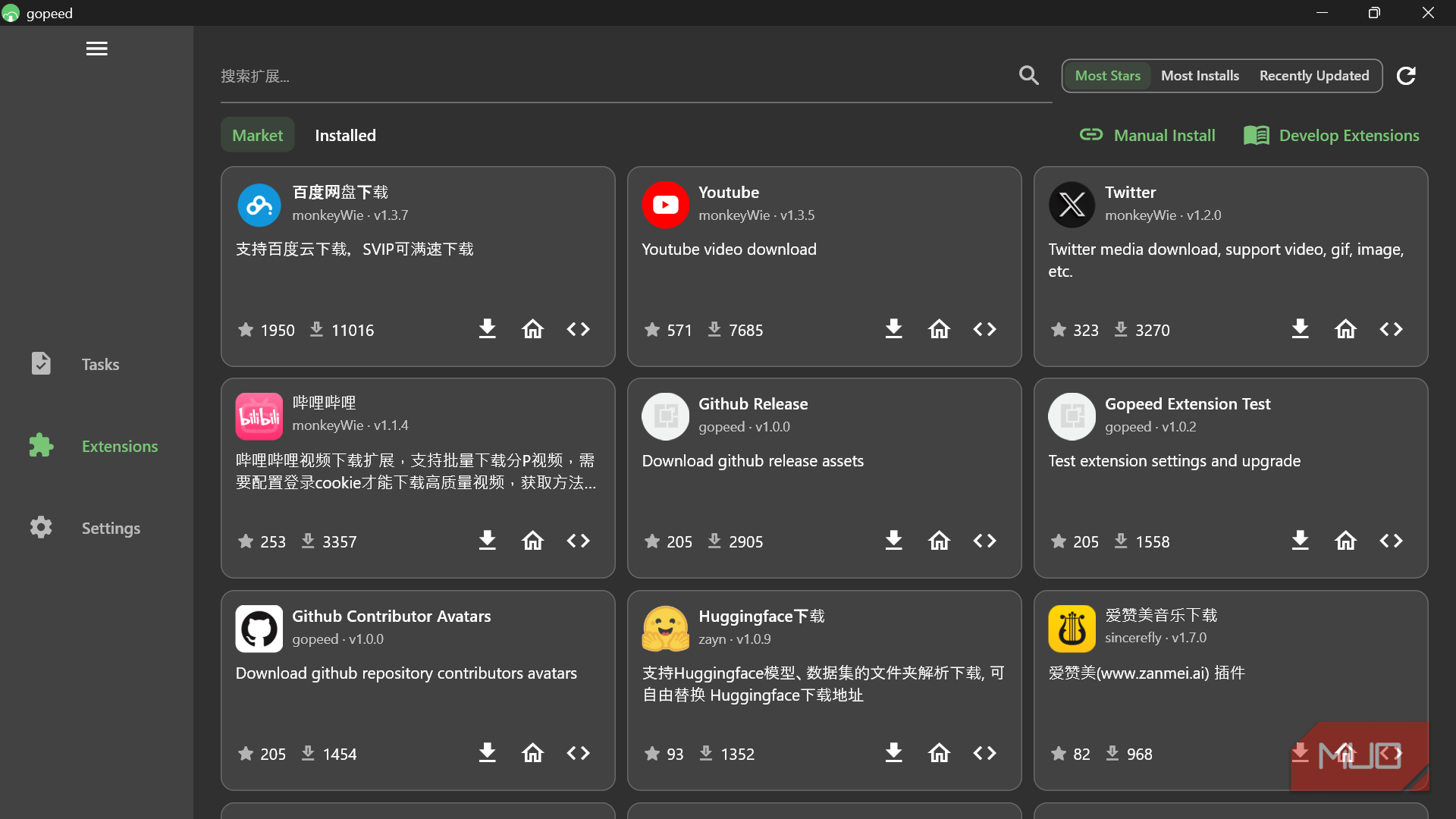View source code of Huggingface下载 extension
This screenshot has width=1456, height=819.
point(984,753)
